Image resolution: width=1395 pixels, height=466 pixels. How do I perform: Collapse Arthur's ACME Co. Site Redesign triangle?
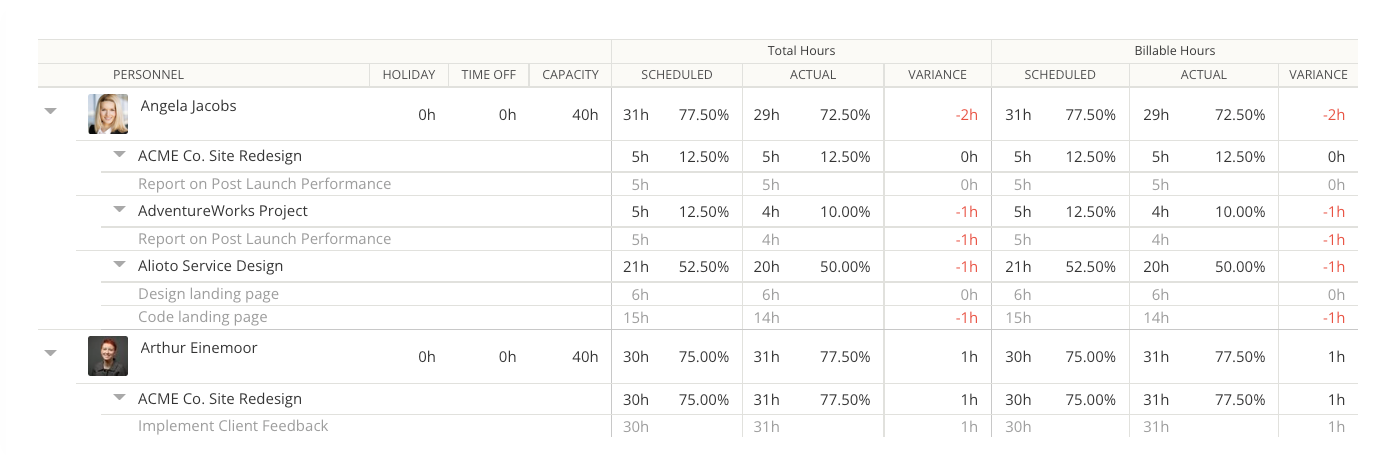pyautogui.click(x=119, y=397)
